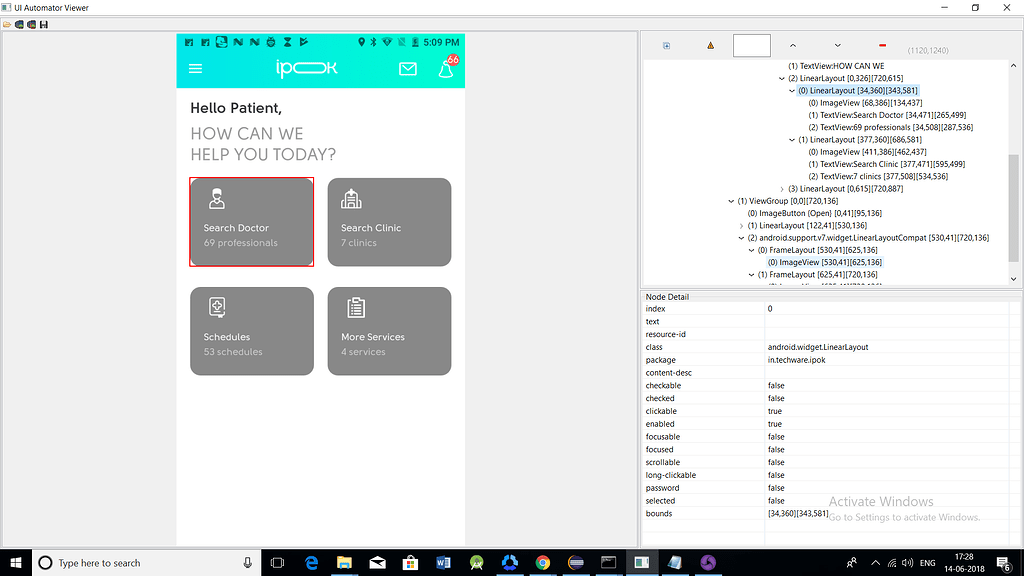Click the red clear search icon
The image size is (1024, 576).
pyautogui.click(x=883, y=44)
